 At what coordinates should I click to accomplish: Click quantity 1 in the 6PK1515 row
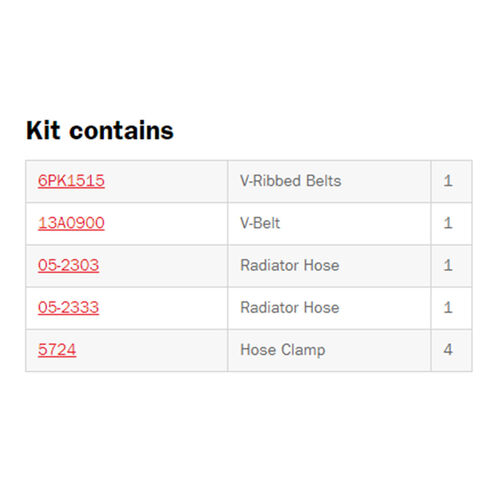(x=448, y=181)
